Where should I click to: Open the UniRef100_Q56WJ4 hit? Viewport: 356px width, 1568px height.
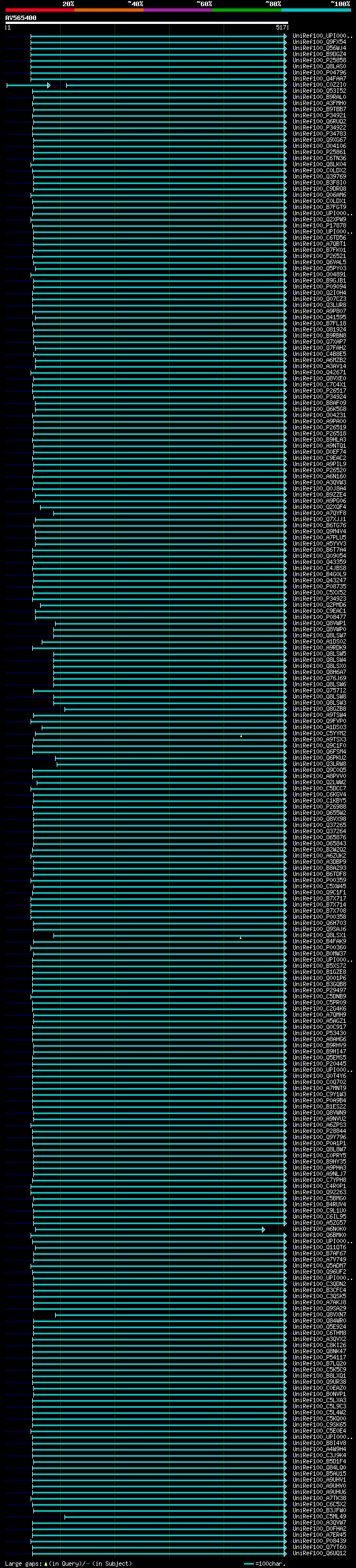319,48
